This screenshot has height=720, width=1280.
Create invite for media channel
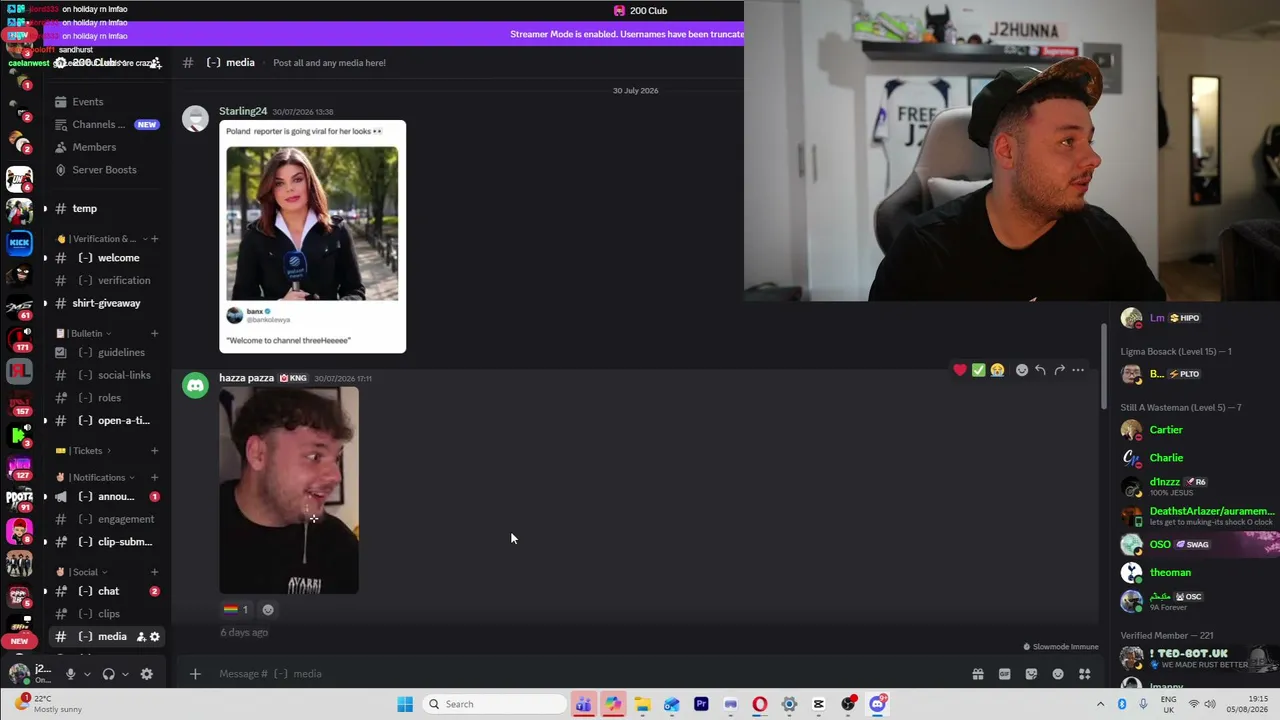(x=141, y=637)
